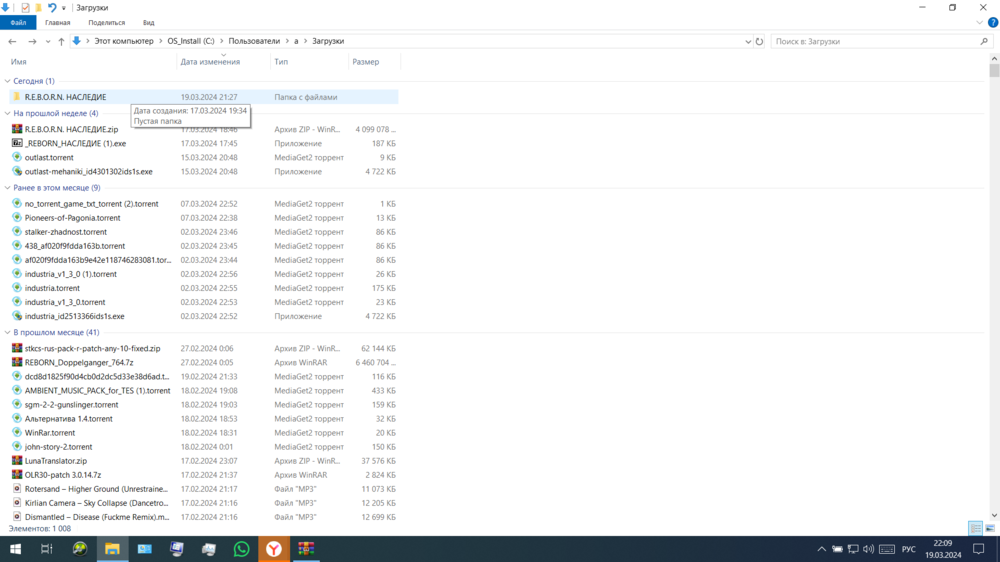This screenshot has width=1000, height=562.
Task: Click the Properties icon in quick access toolbar
Action: [25, 7]
